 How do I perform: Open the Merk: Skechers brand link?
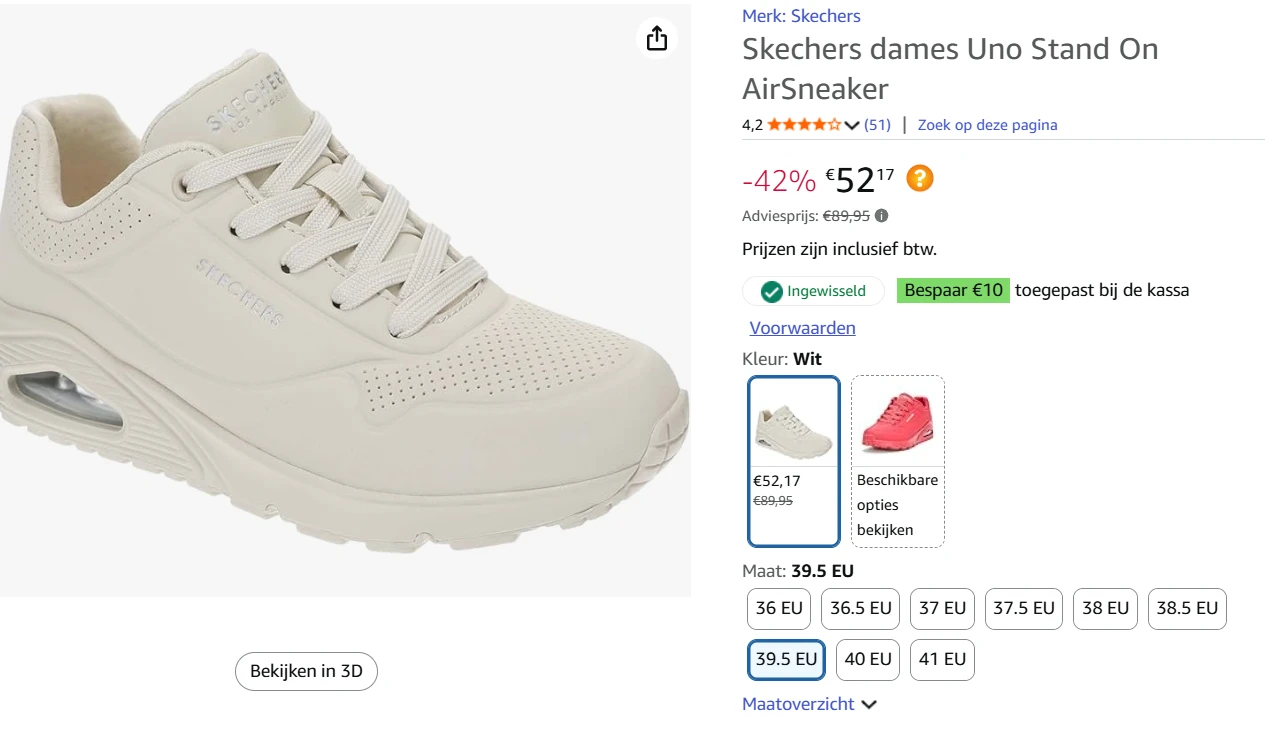point(801,16)
